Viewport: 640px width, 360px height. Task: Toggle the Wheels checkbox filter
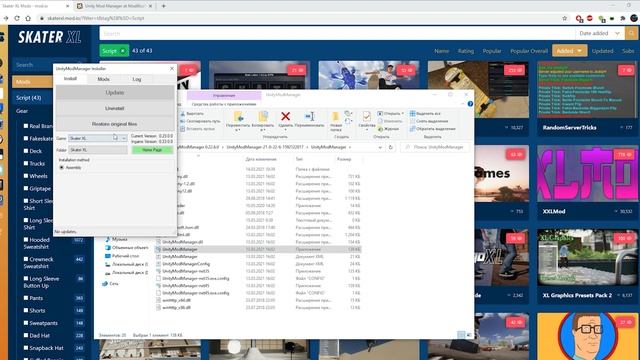(x=26, y=176)
